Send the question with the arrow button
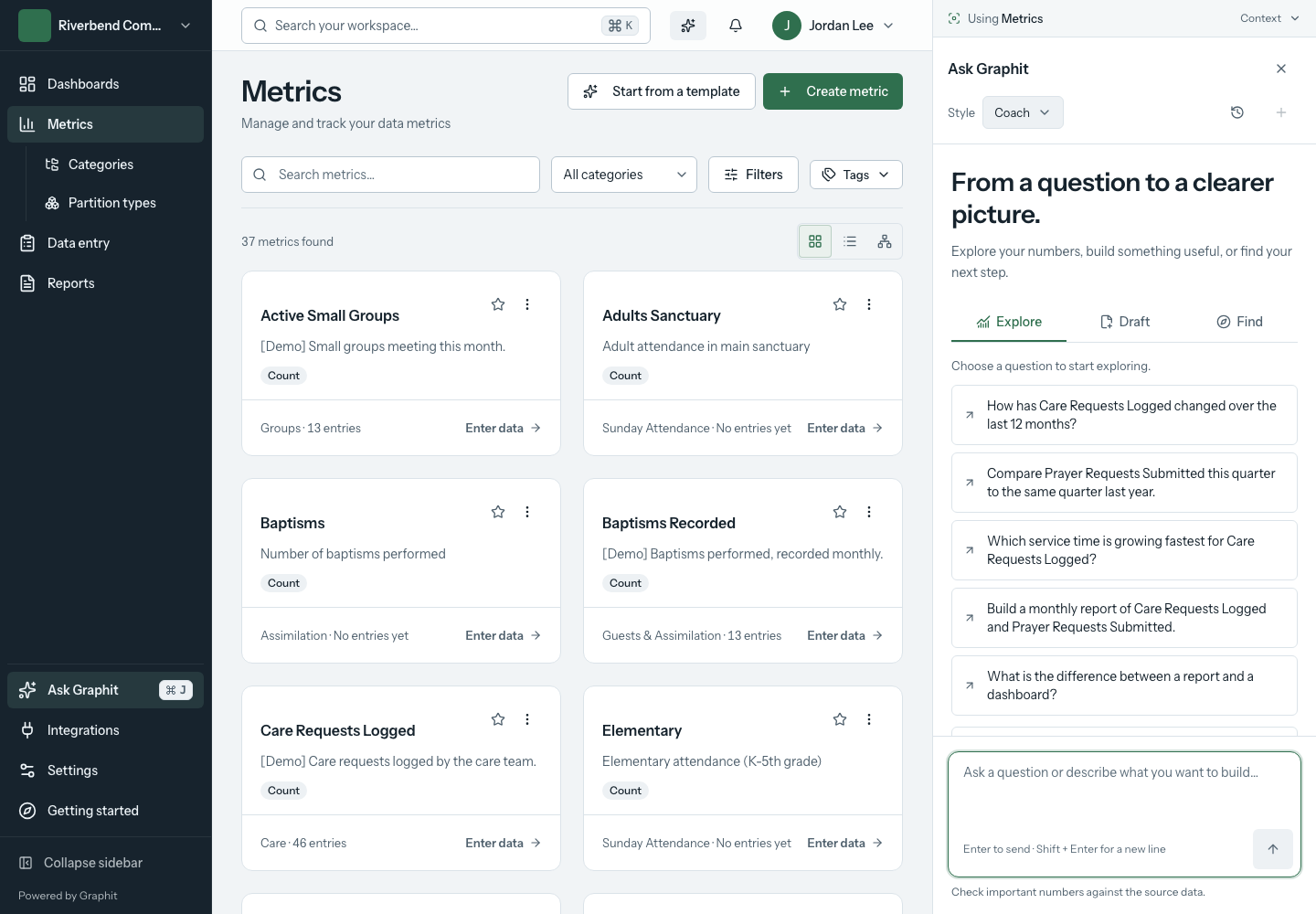 click(x=1273, y=849)
